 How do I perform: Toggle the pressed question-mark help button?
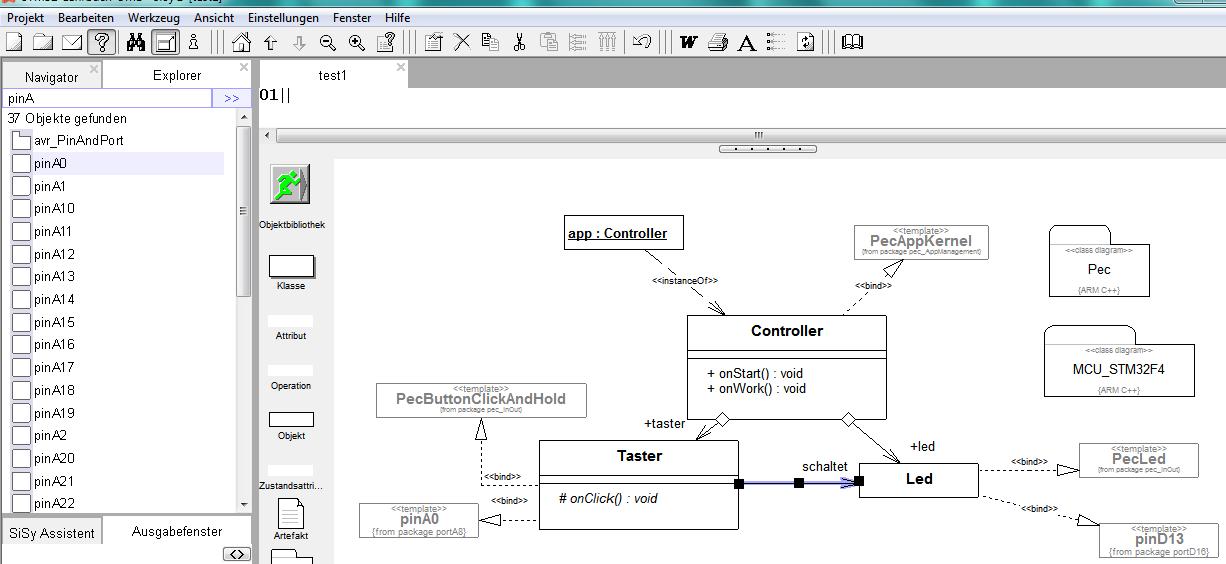tap(101, 42)
